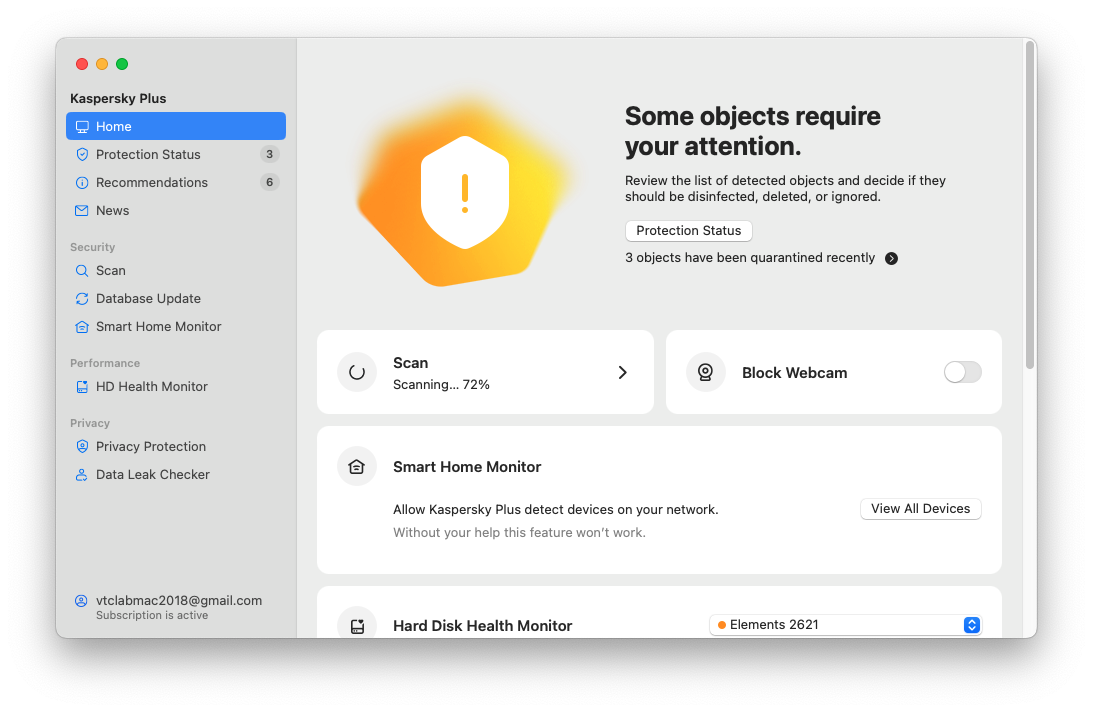Click the webcam icon beside Block Webcam
Image resolution: width=1093 pixels, height=712 pixels.
[706, 372]
